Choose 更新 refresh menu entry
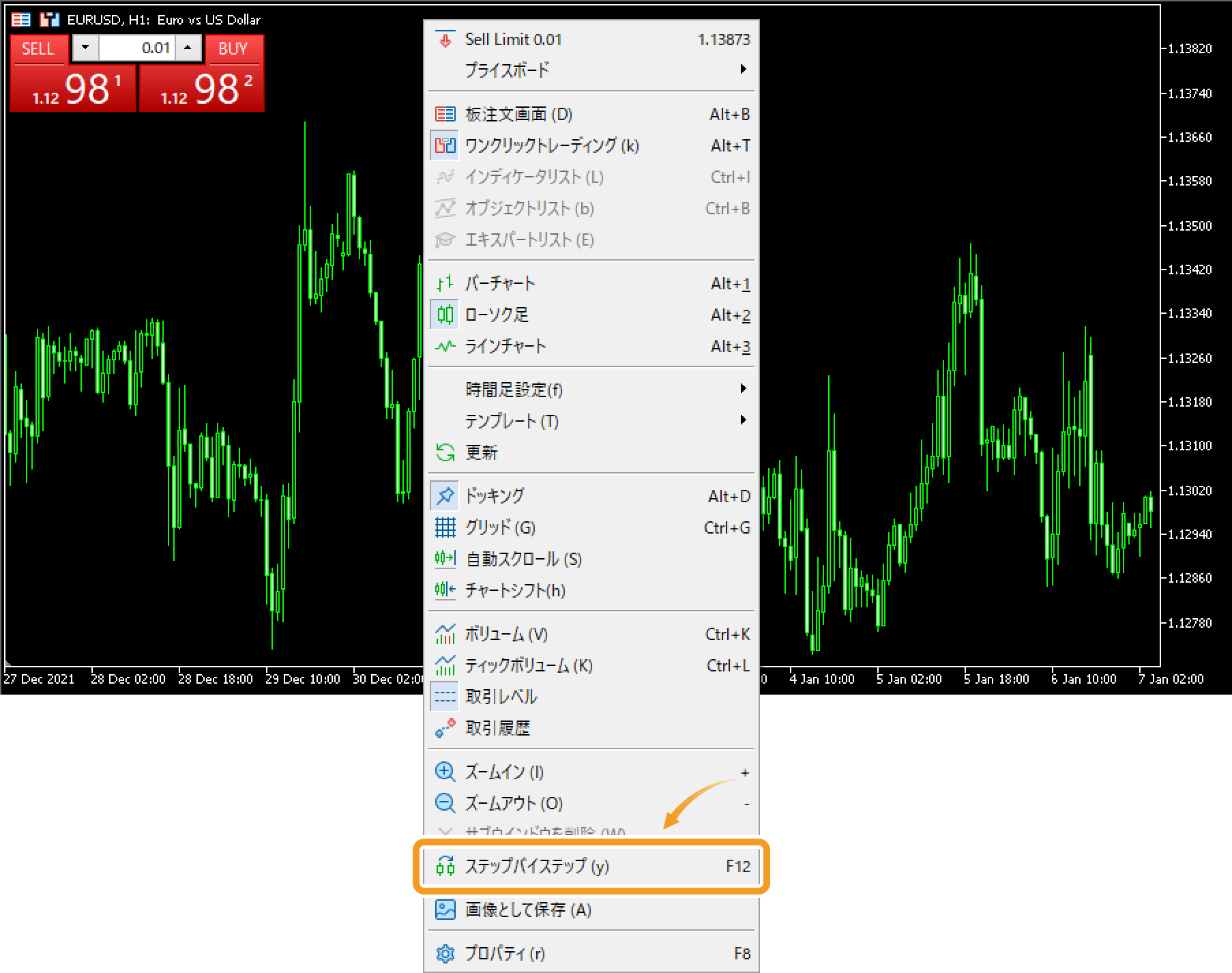 click(x=591, y=452)
